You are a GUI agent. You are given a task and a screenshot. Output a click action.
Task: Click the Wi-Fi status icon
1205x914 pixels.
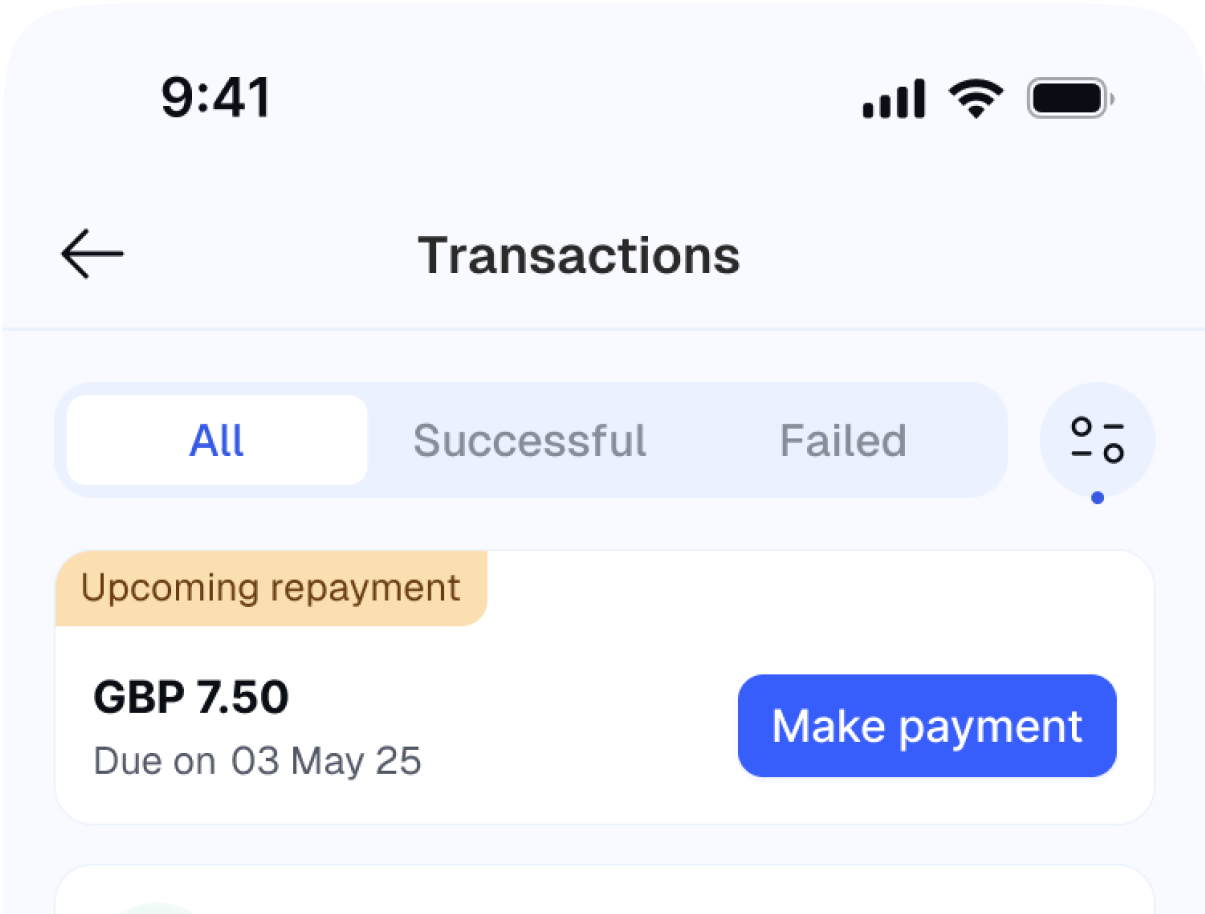[x=974, y=96]
